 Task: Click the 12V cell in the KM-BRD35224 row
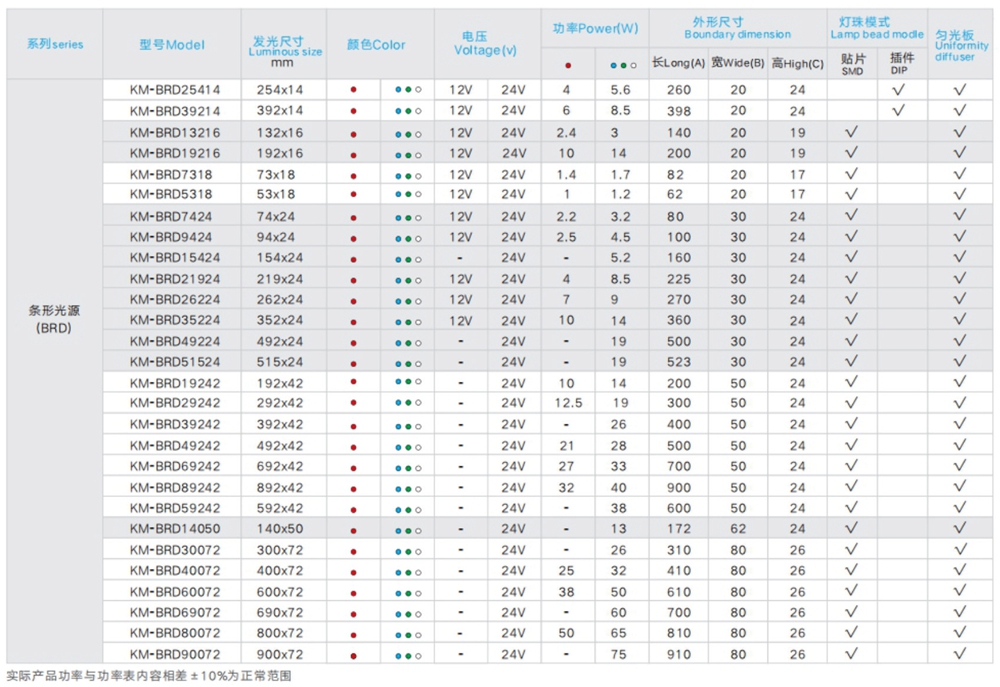pos(460,320)
